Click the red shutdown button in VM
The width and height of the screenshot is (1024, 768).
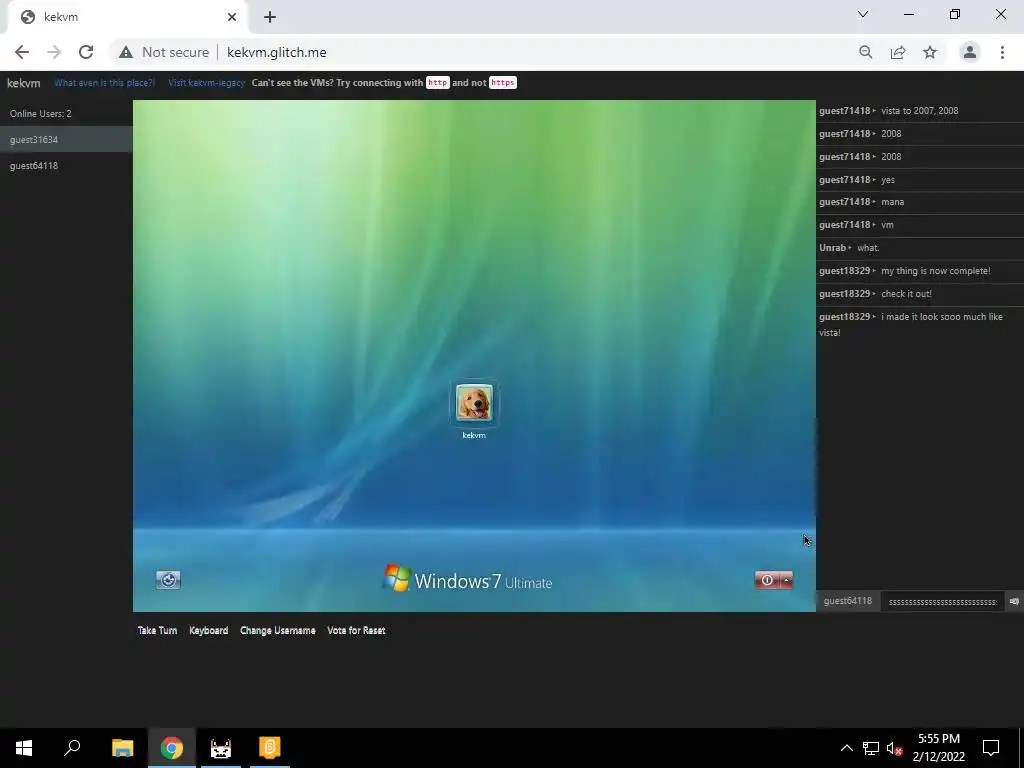point(767,580)
